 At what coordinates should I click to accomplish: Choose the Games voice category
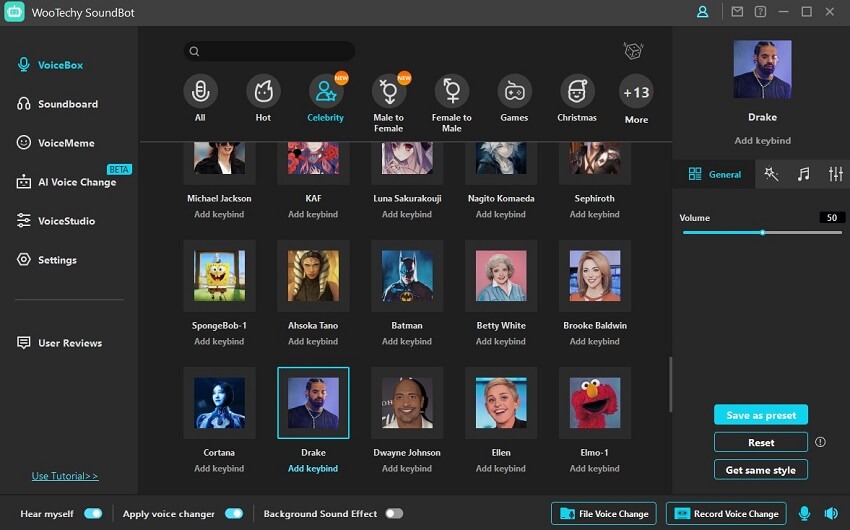(514, 92)
